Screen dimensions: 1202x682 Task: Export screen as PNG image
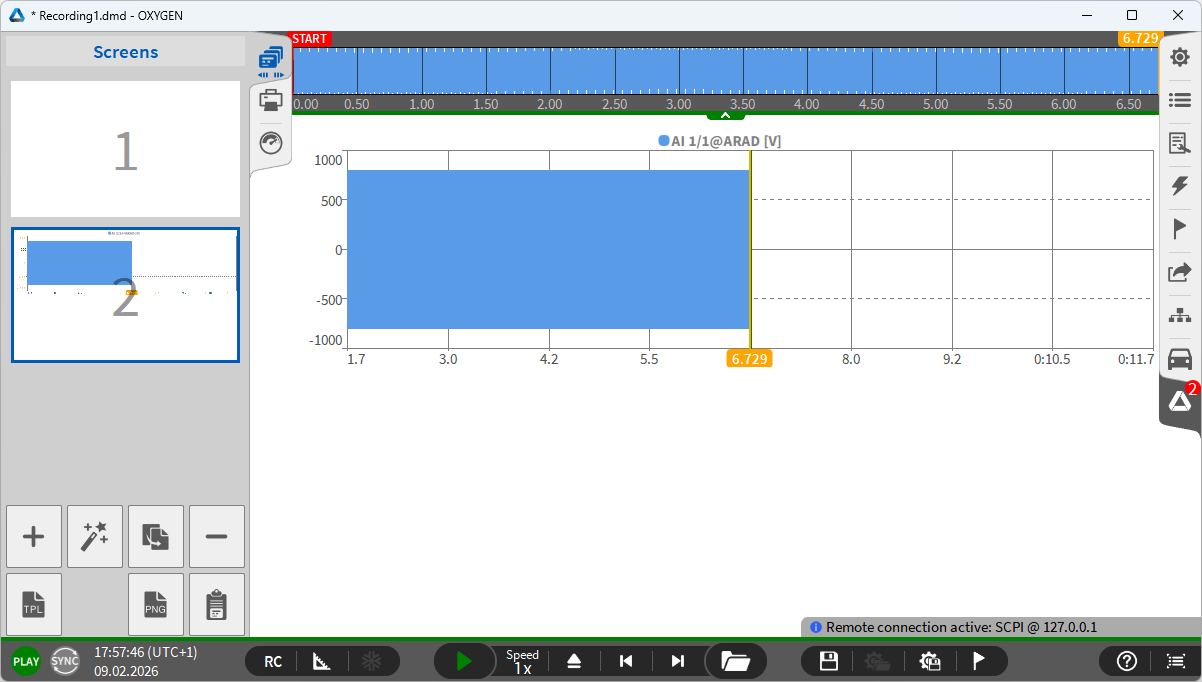pos(156,604)
